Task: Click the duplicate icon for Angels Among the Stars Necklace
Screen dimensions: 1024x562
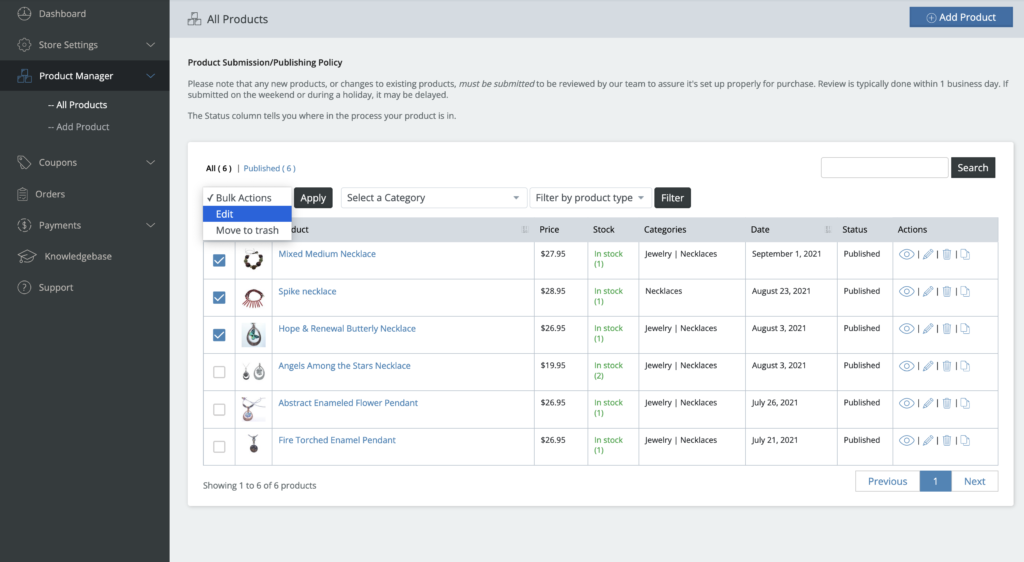Action: point(965,366)
